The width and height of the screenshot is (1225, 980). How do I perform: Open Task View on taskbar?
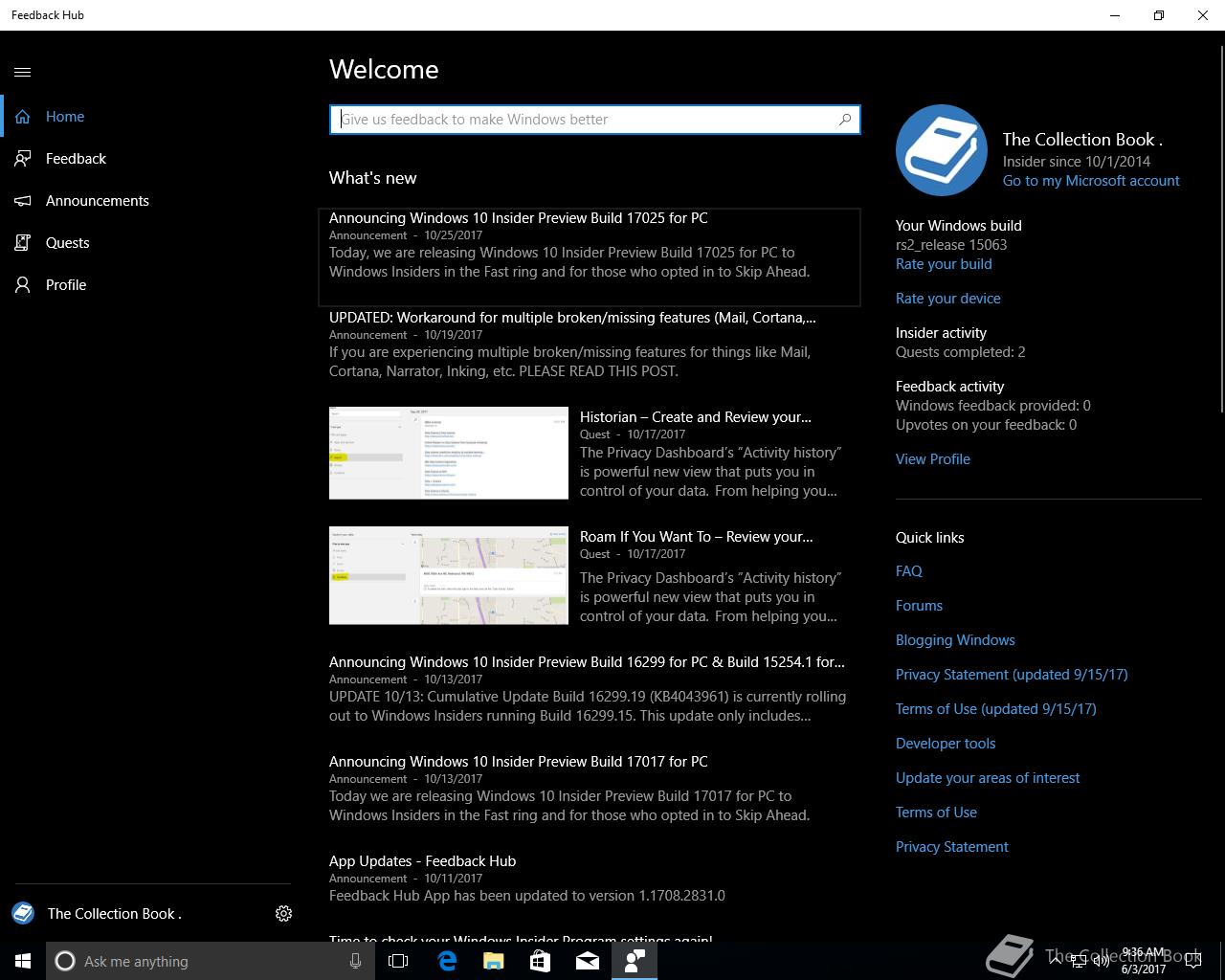click(x=399, y=961)
